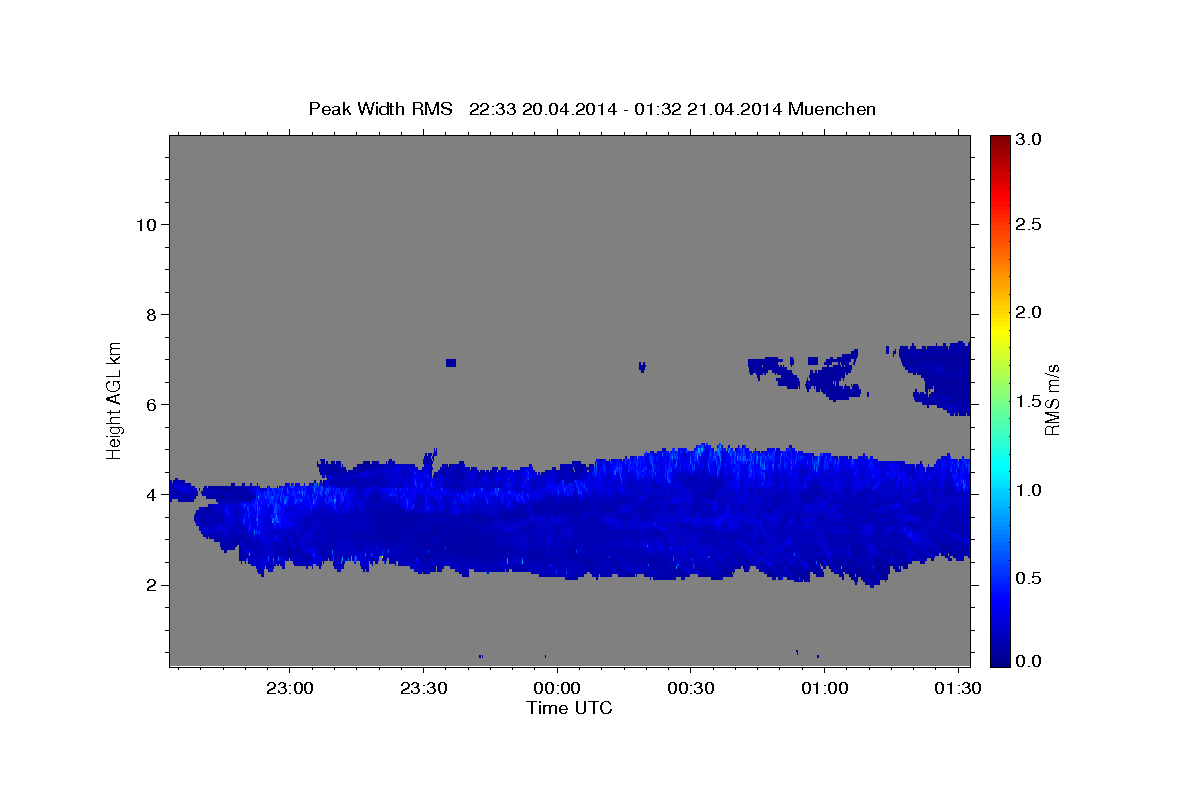Click the 00:00 time tick label

[557, 689]
